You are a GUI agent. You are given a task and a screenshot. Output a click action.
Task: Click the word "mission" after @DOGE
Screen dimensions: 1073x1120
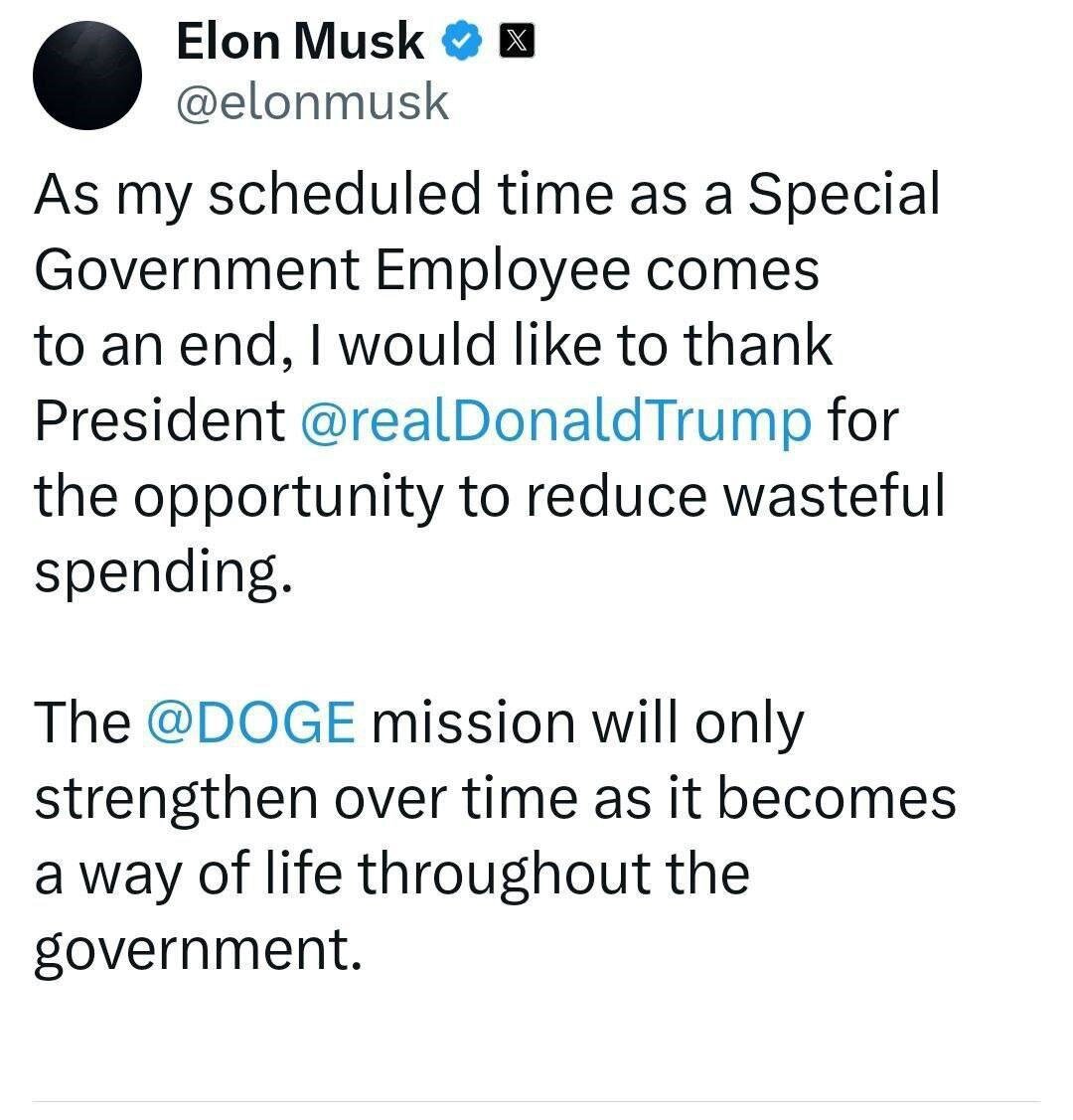(474, 722)
